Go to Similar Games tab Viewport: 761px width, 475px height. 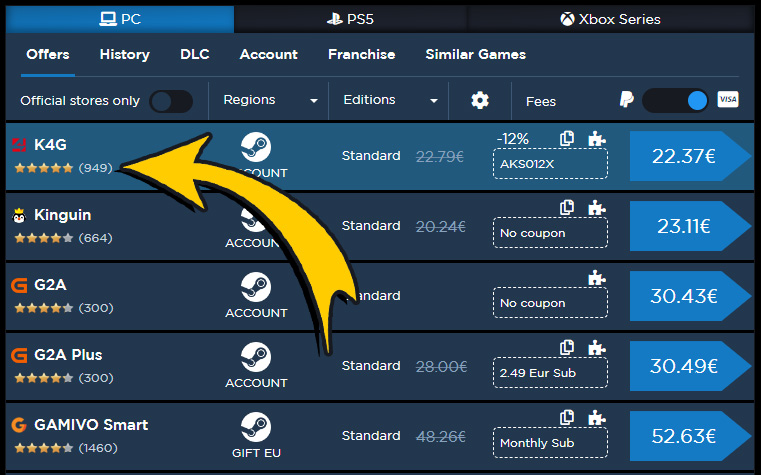475,55
